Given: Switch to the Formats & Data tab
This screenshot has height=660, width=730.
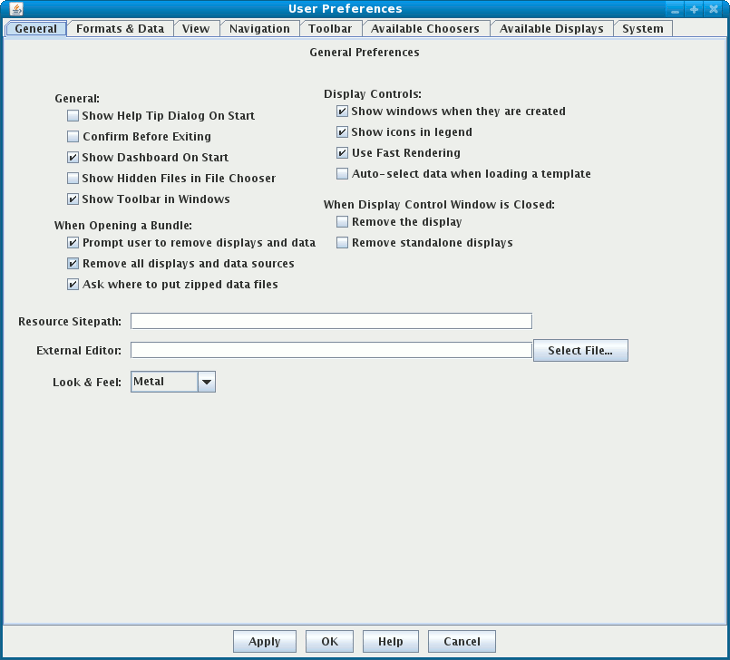Looking at the screenshot, I should pyautogui.click(x=120, y=29).
